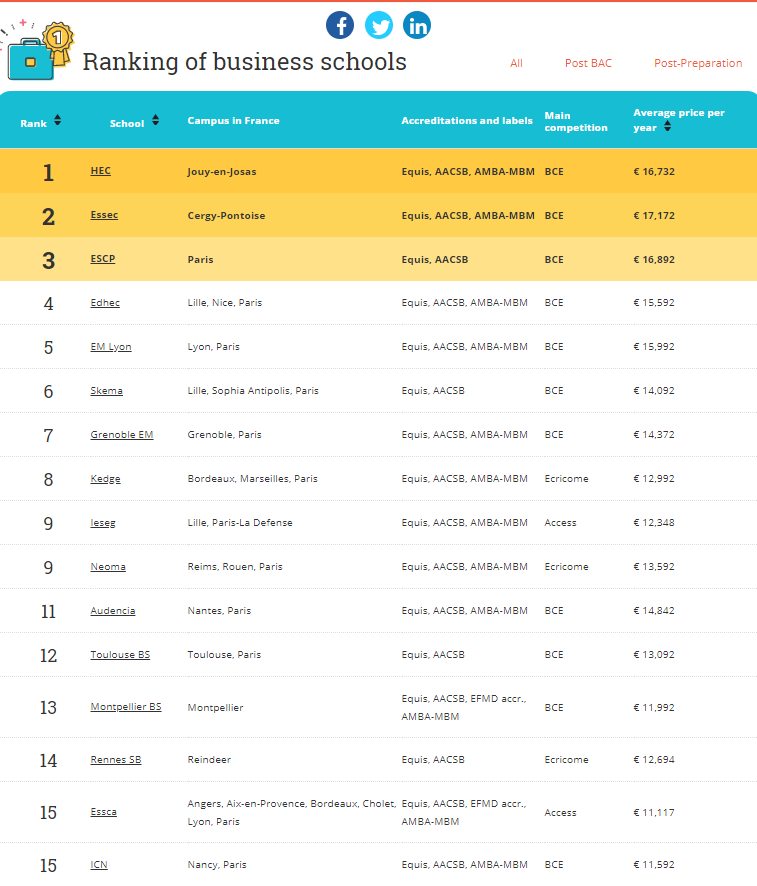Viewport: 757px width, 886px height.
Task: Click the Ranking of business schools heading
Action: [245, 62]
